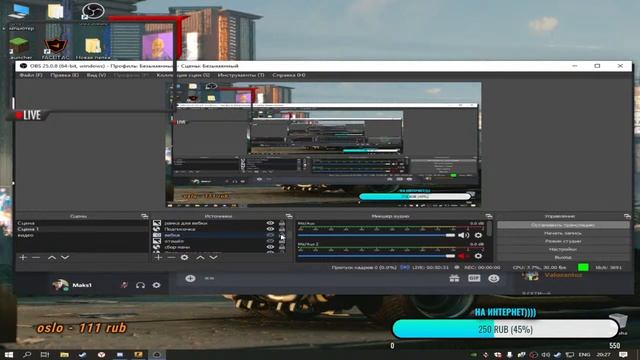Click the OBS preview canvas
This screenshot has height=360, width=640.
click(324, 144)
